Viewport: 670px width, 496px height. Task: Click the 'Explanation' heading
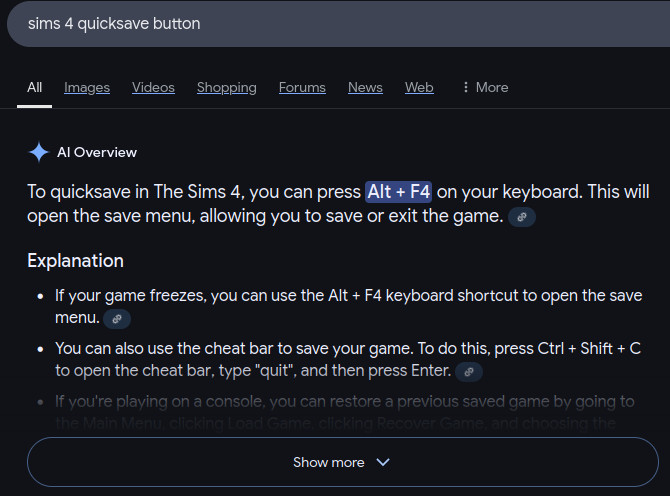coord(76,261)
